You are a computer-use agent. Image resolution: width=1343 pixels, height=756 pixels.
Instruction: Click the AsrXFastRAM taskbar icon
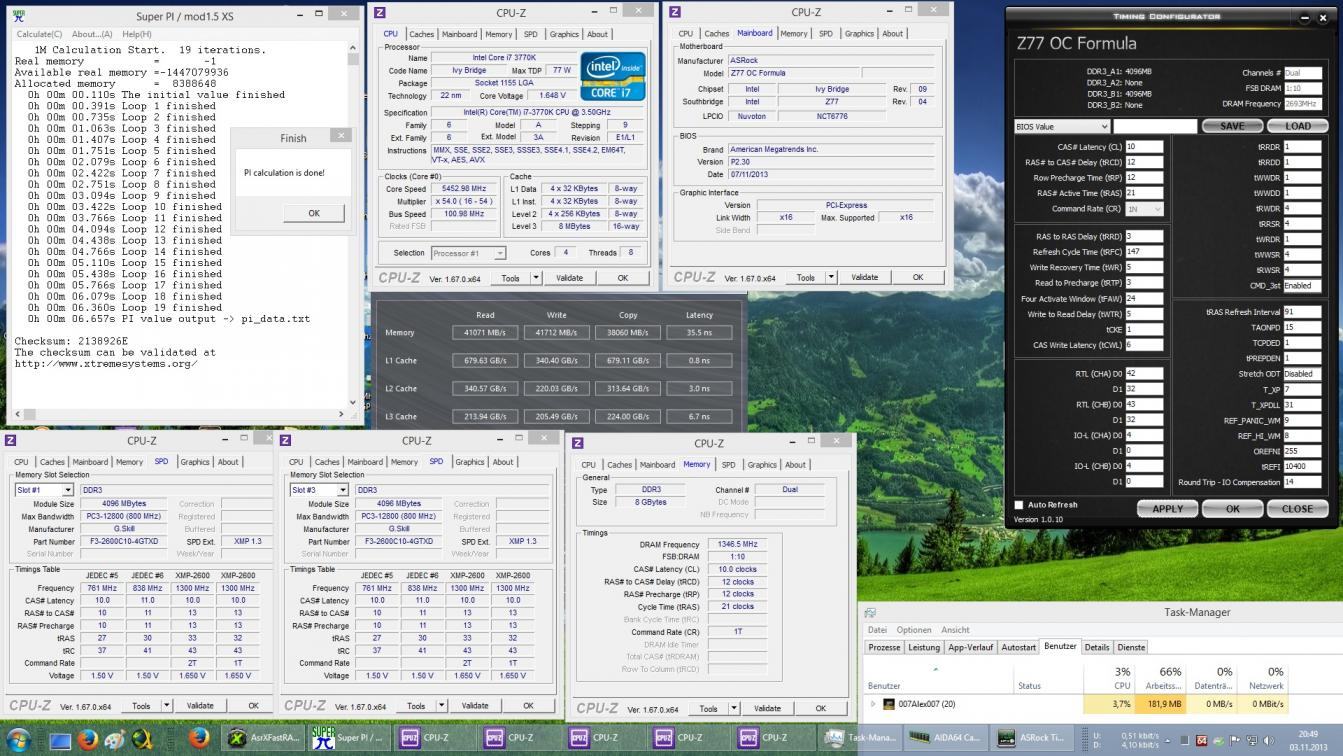click(x=264, y=738)
